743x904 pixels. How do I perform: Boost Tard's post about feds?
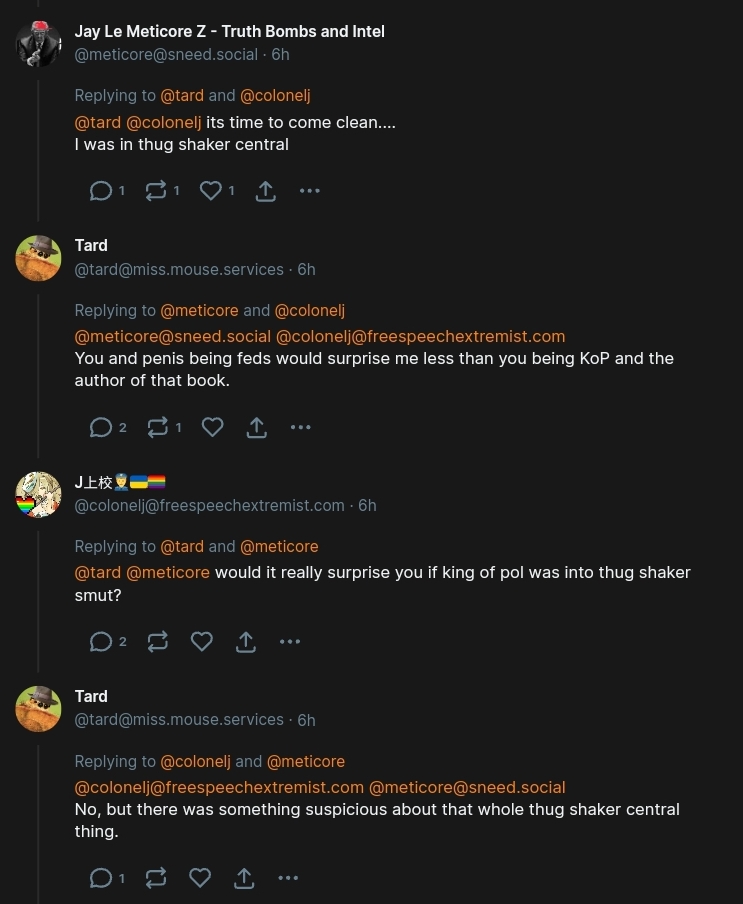[x=158, y=428]
